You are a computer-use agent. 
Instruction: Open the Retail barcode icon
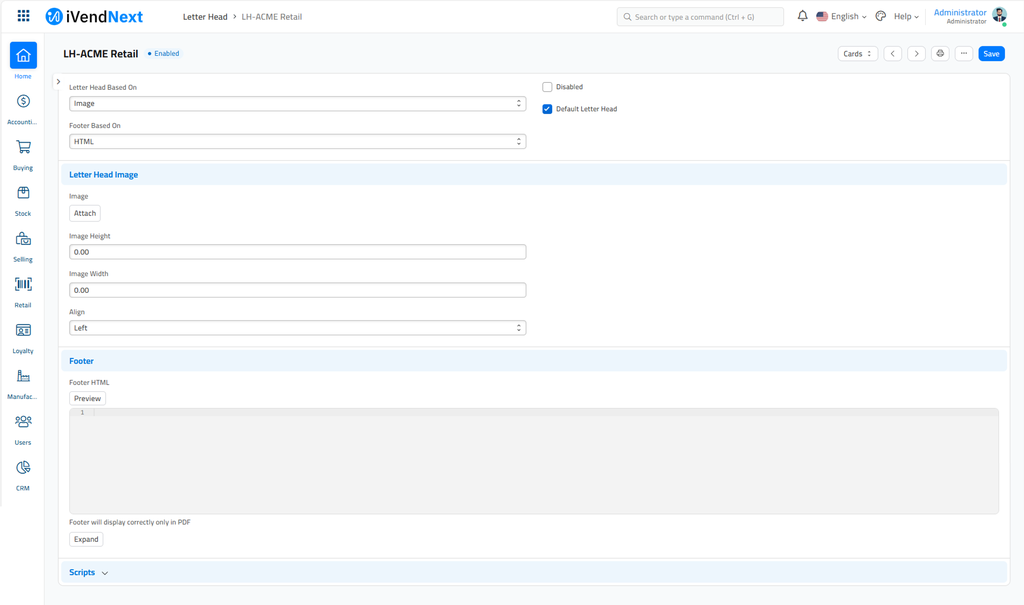(x=23, y=285)
